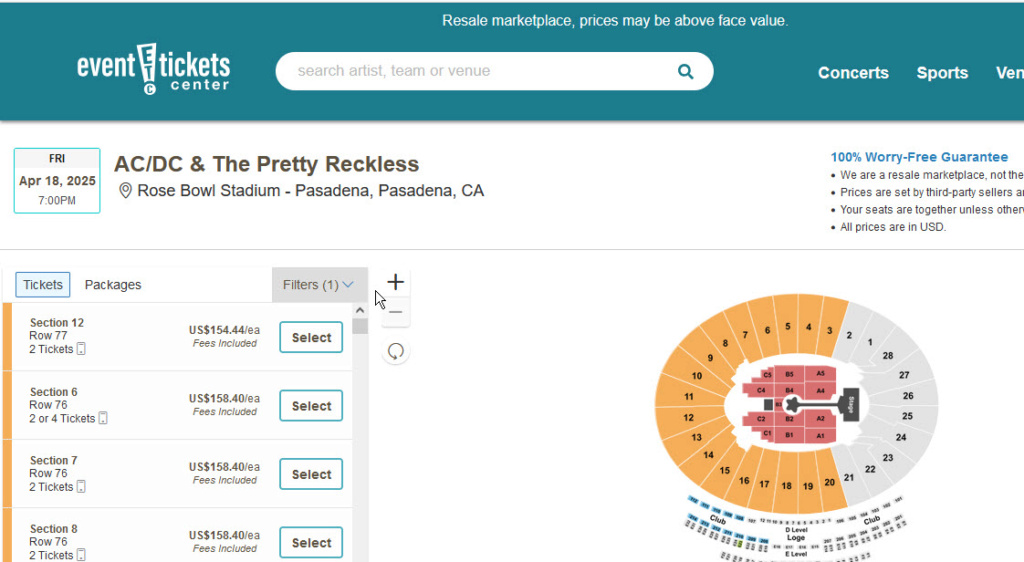This screenshot has width=1024, height=562.
Task: Switch to the Tickets tab
Action: (x=43, y=285)
